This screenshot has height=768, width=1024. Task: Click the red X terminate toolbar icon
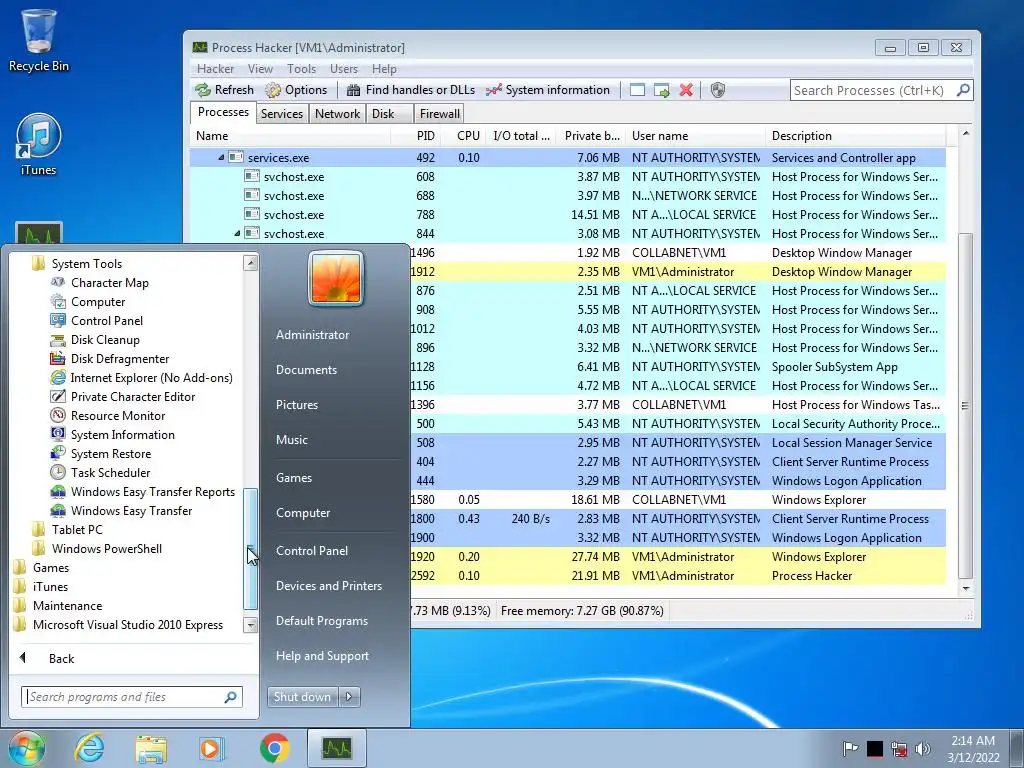pos(686,90)
